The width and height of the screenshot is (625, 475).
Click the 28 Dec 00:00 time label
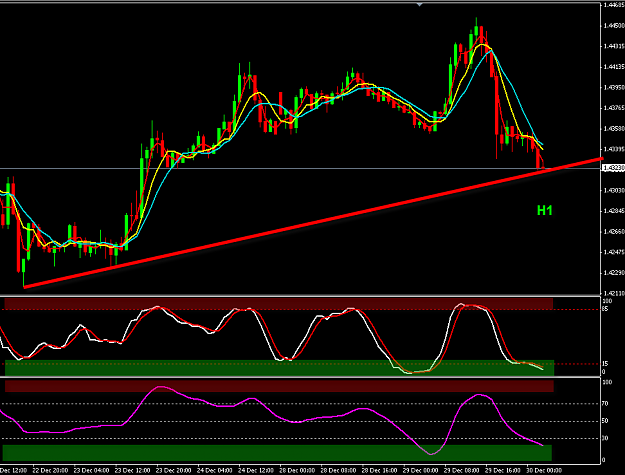(297, 471)
